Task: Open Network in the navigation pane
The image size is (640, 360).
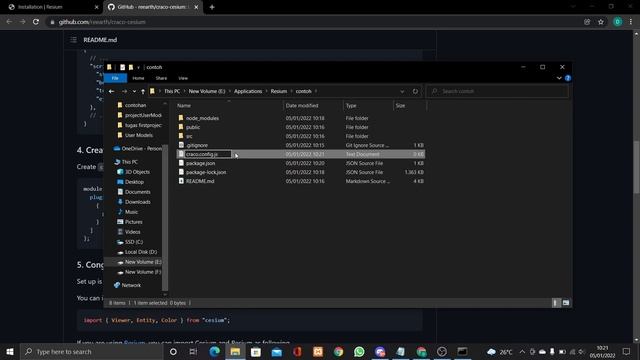Action: pyautogui.click(x=131, y=285)
